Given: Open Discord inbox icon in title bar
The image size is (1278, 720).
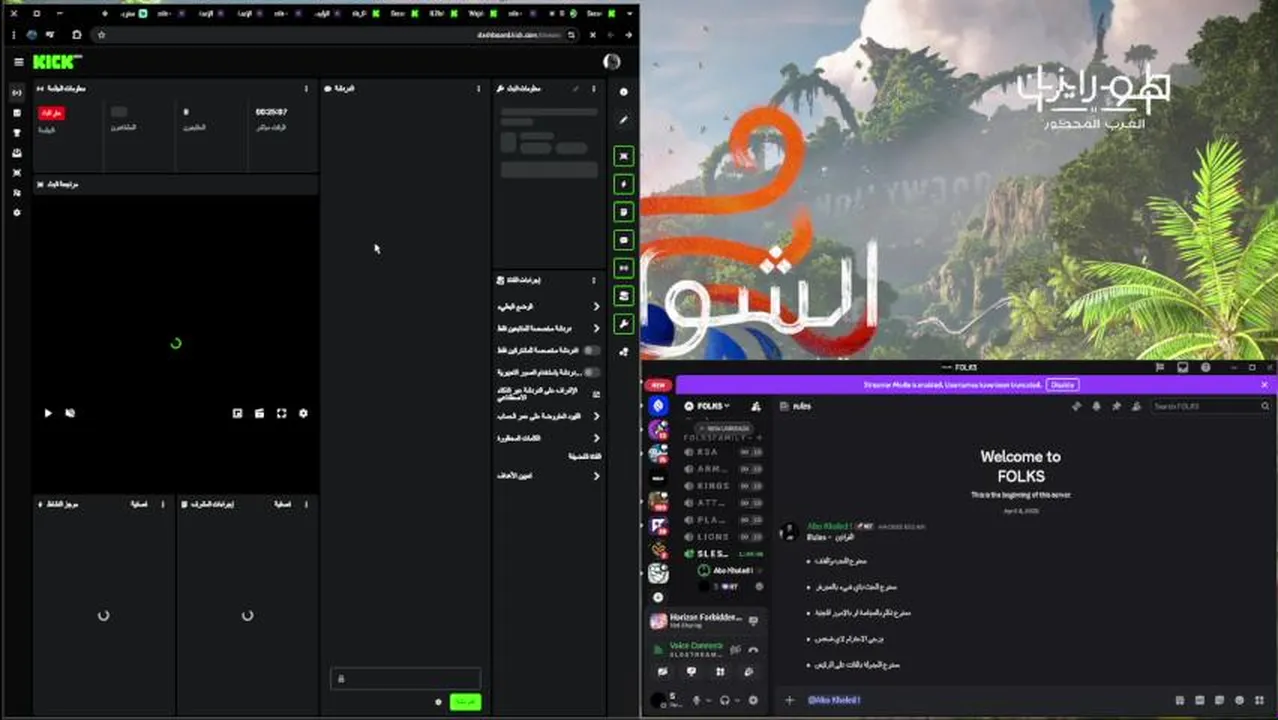Looking at the screenshot, I should pos(1182,368).
